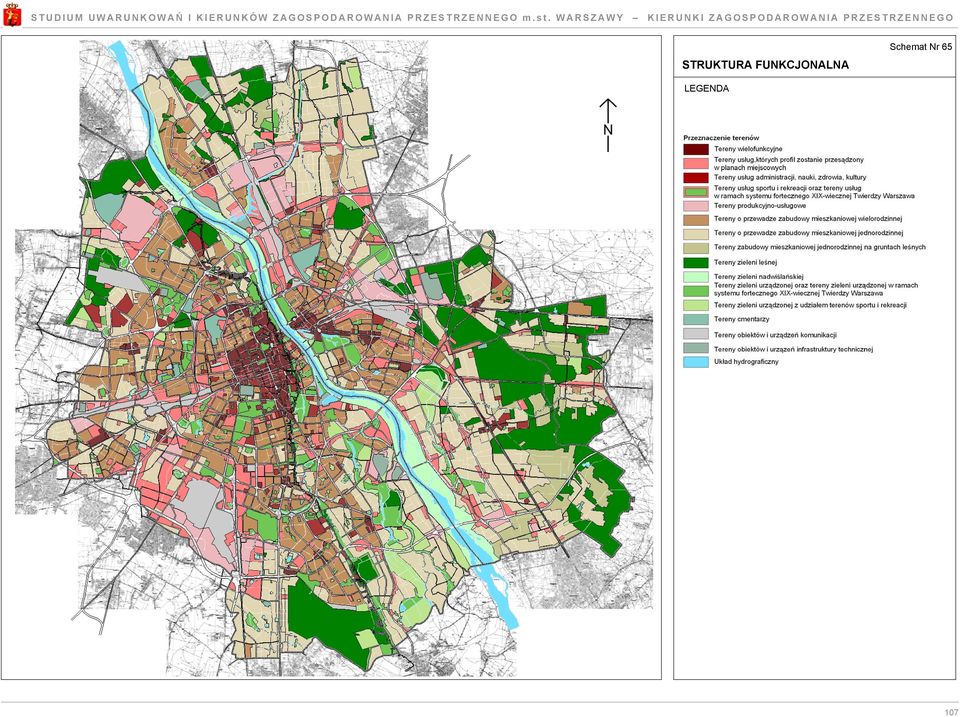Click 'KIERUNKI ZAGOSPODAROWANIA PRZESTRZENNEGO' header subtitle

tap(800, 18)
